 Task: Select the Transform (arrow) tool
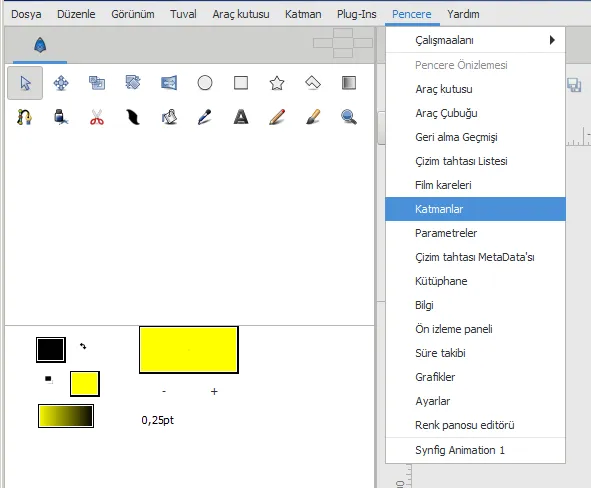pos(25,83)
